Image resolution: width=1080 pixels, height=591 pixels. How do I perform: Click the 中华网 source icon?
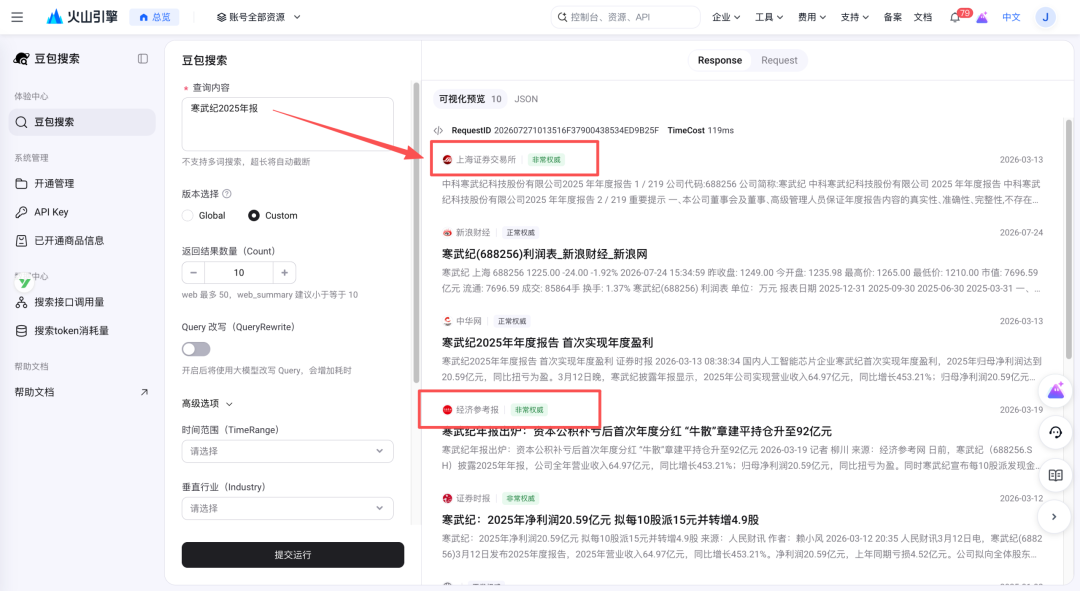tap(447, 321)
